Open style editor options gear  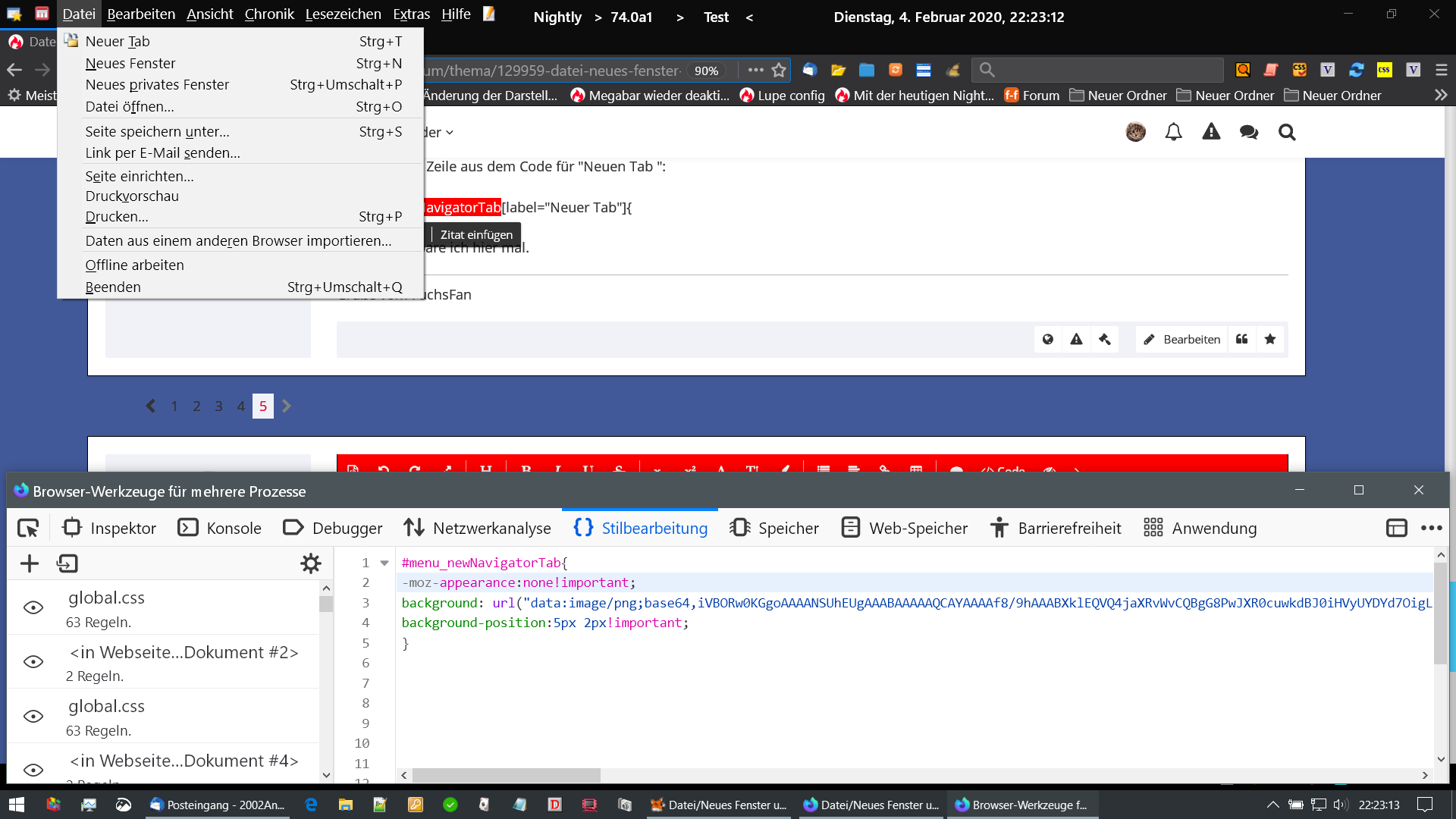click(x=310, y=563)
